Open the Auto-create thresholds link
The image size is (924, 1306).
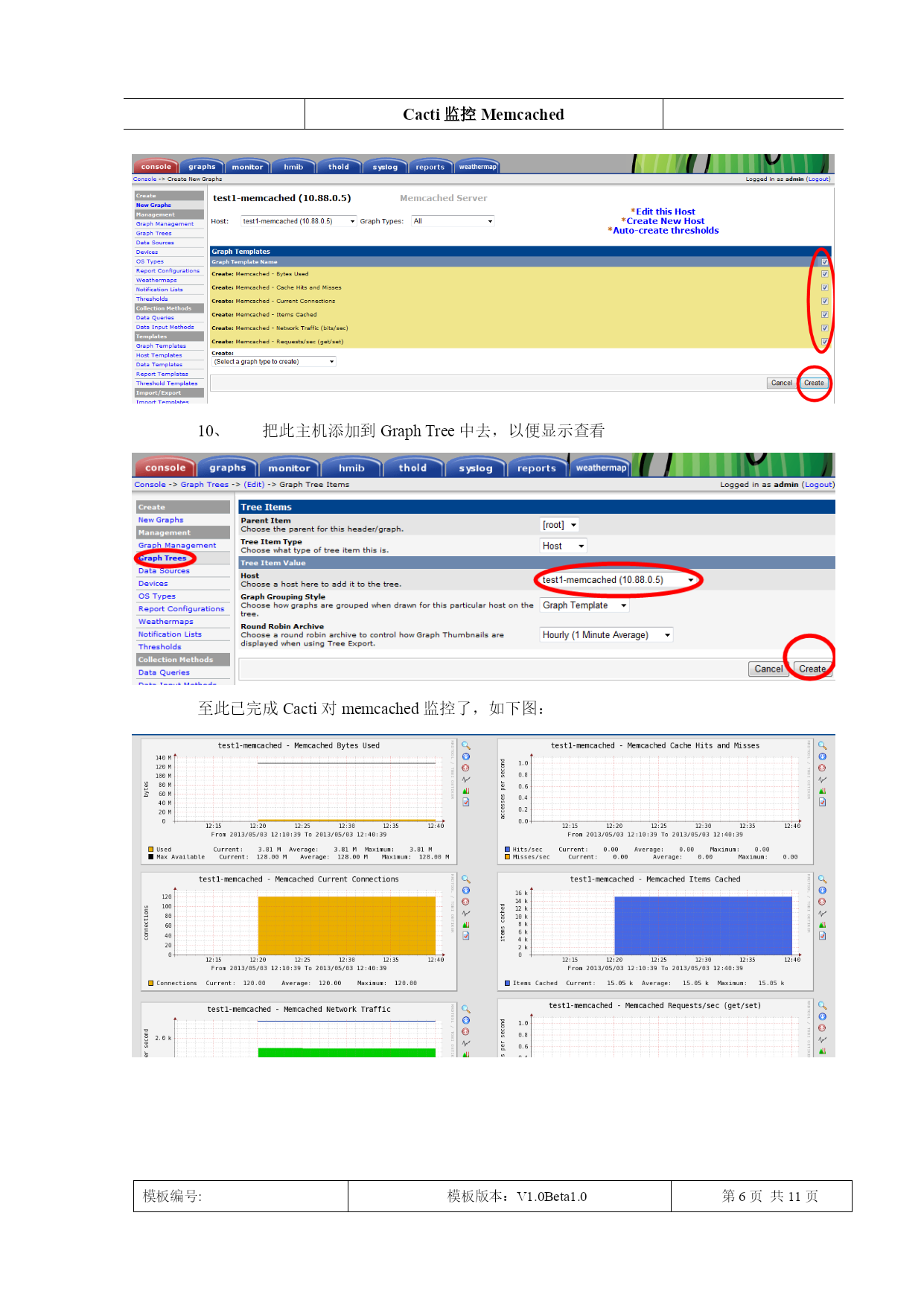tap(666, 231)
